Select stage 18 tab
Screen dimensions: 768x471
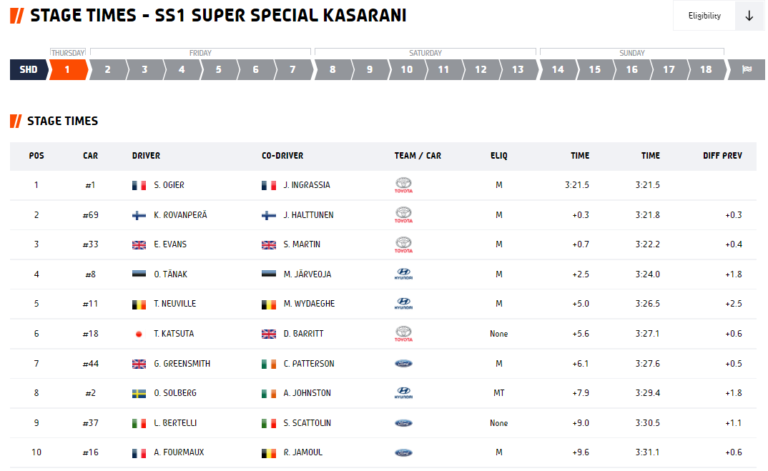pyautogui.click(x=706, y=70)
